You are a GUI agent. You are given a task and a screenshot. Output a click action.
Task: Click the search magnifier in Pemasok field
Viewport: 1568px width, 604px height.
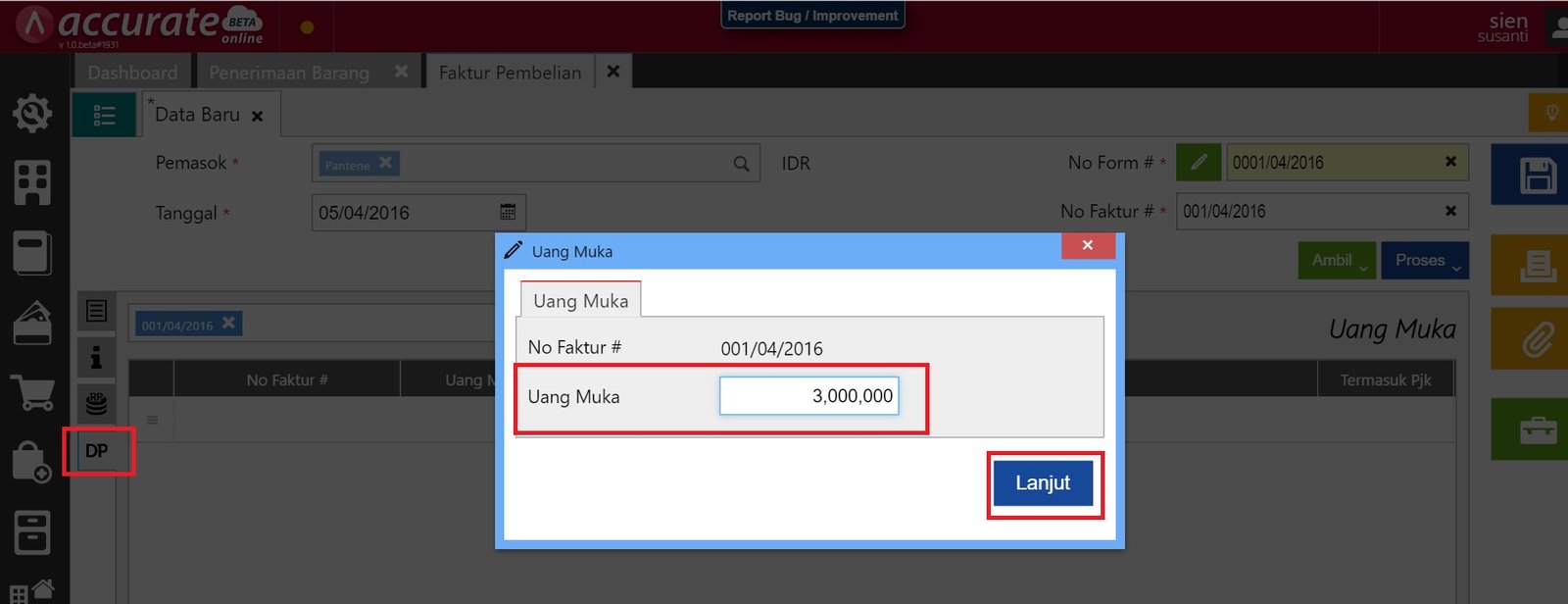[742, 164]
